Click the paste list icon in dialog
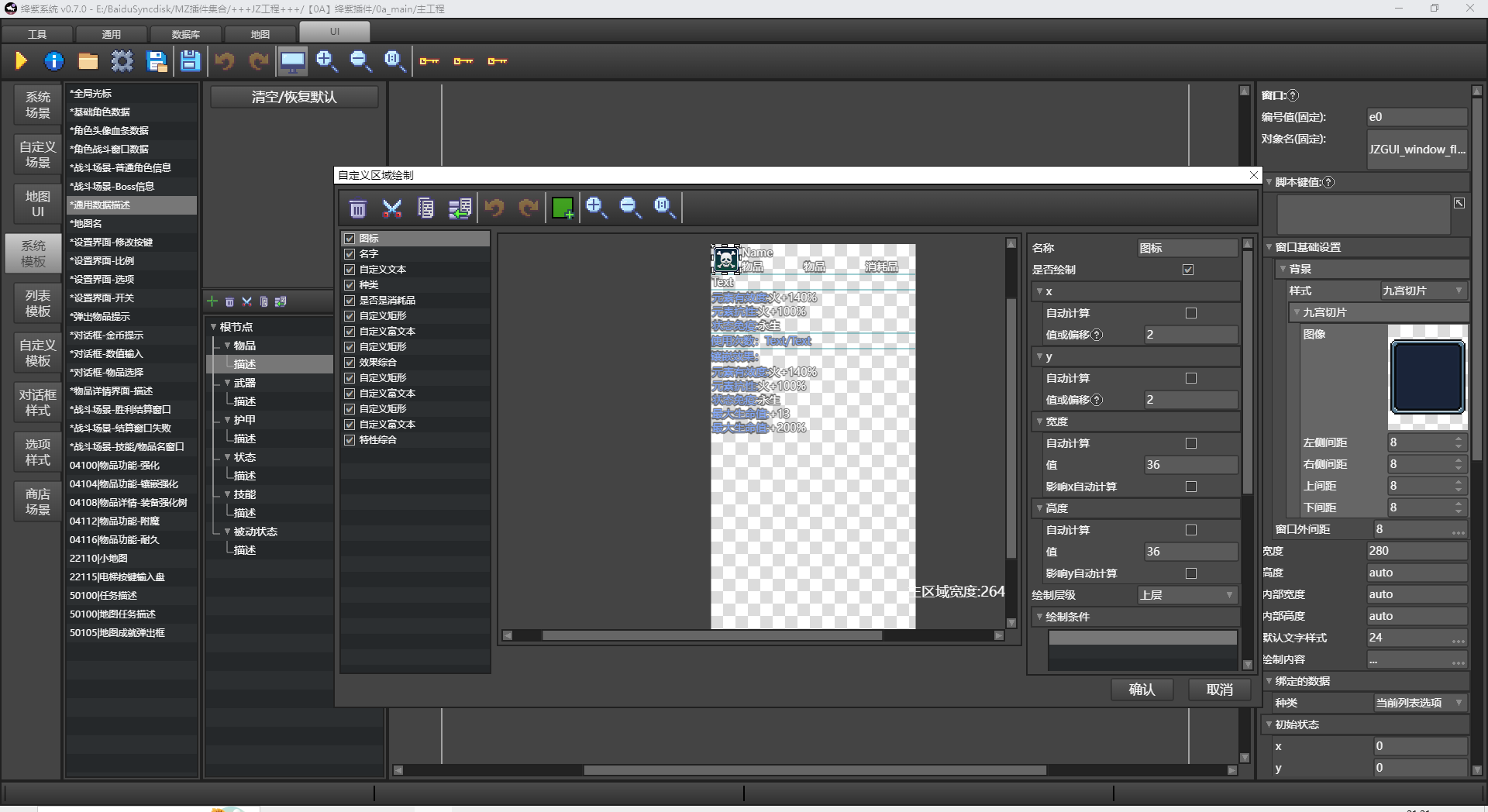Viewport: 1488px width, 812px height. click(x=460, y=208)
